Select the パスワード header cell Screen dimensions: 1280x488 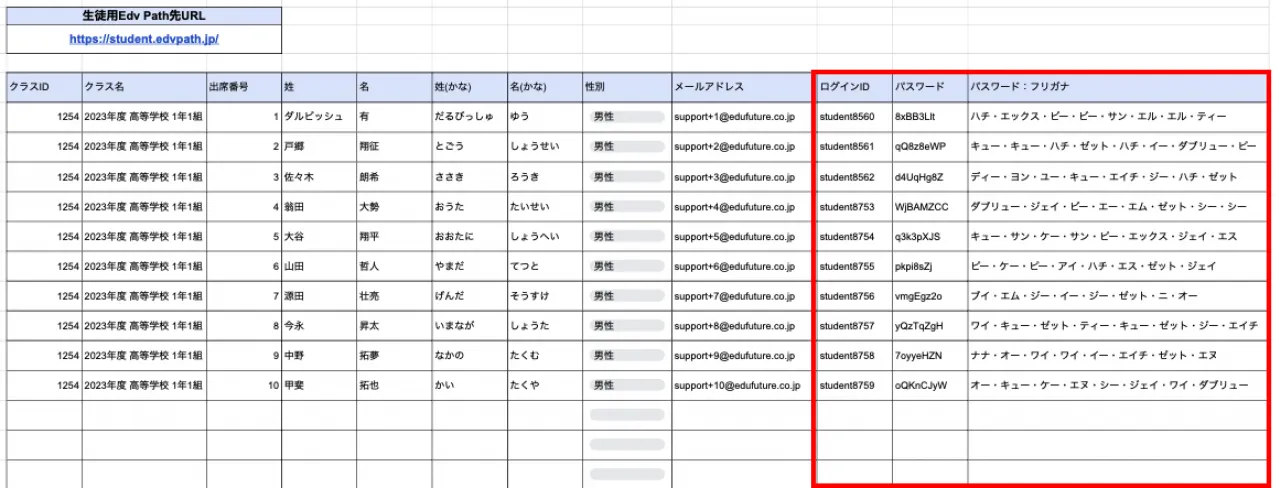tap(930, 87)
